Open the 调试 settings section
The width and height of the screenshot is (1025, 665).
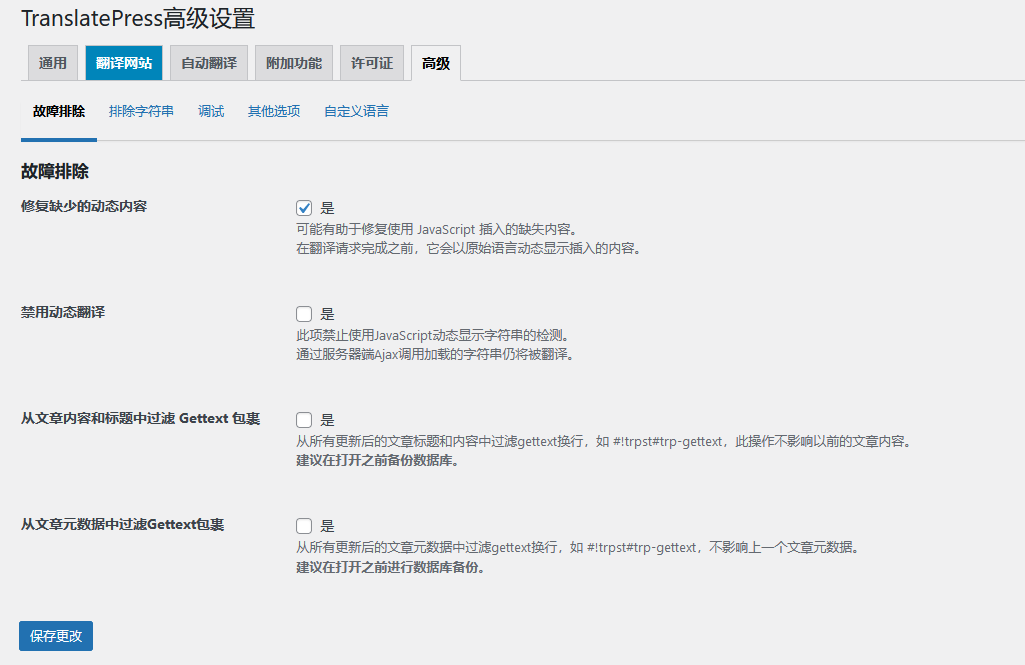[x=210, y=112]
